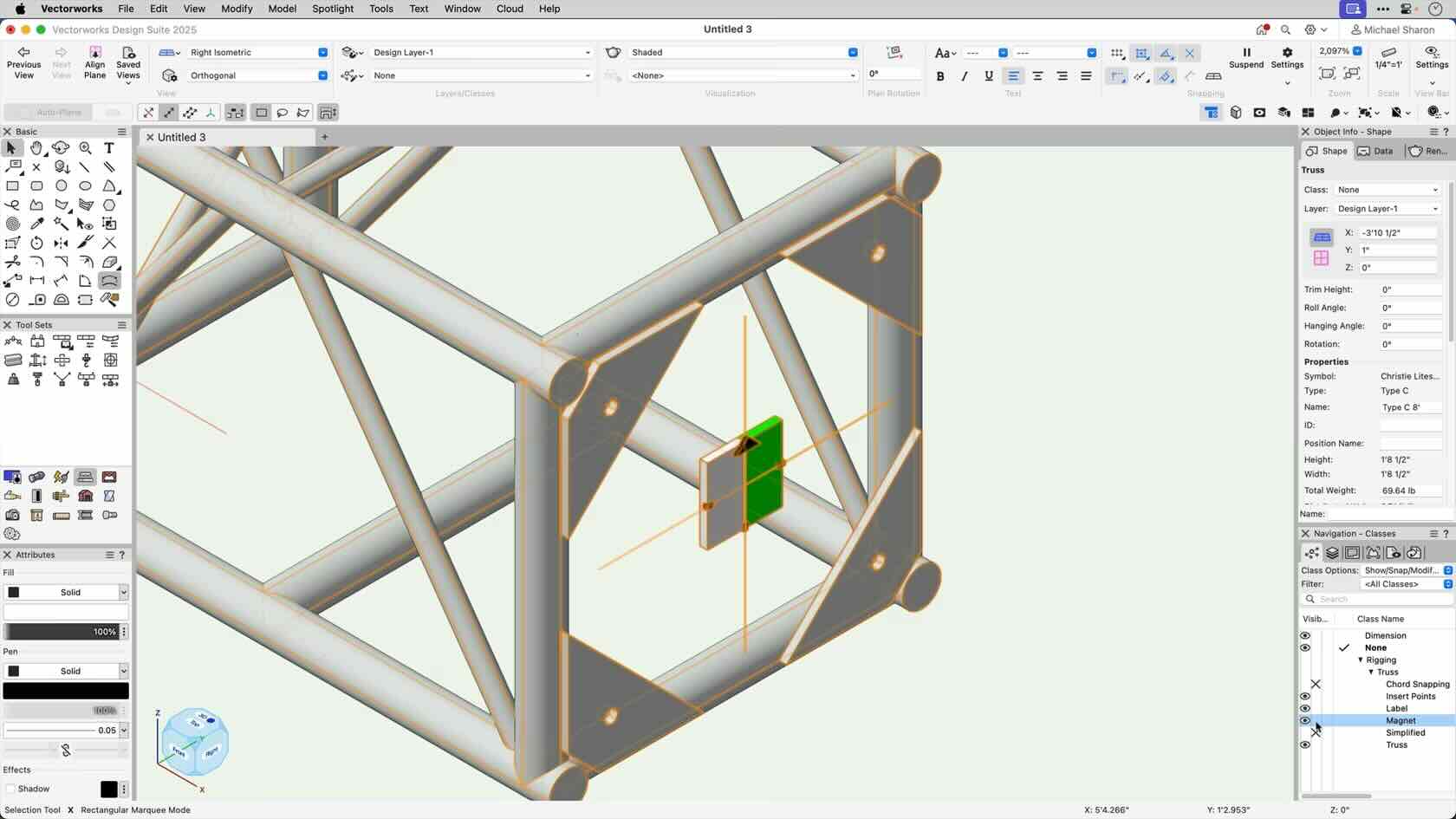Open the Align Plane tool
Viewport: 1456px width, 819px height.
pyautogui.click(x=94, y=63)
